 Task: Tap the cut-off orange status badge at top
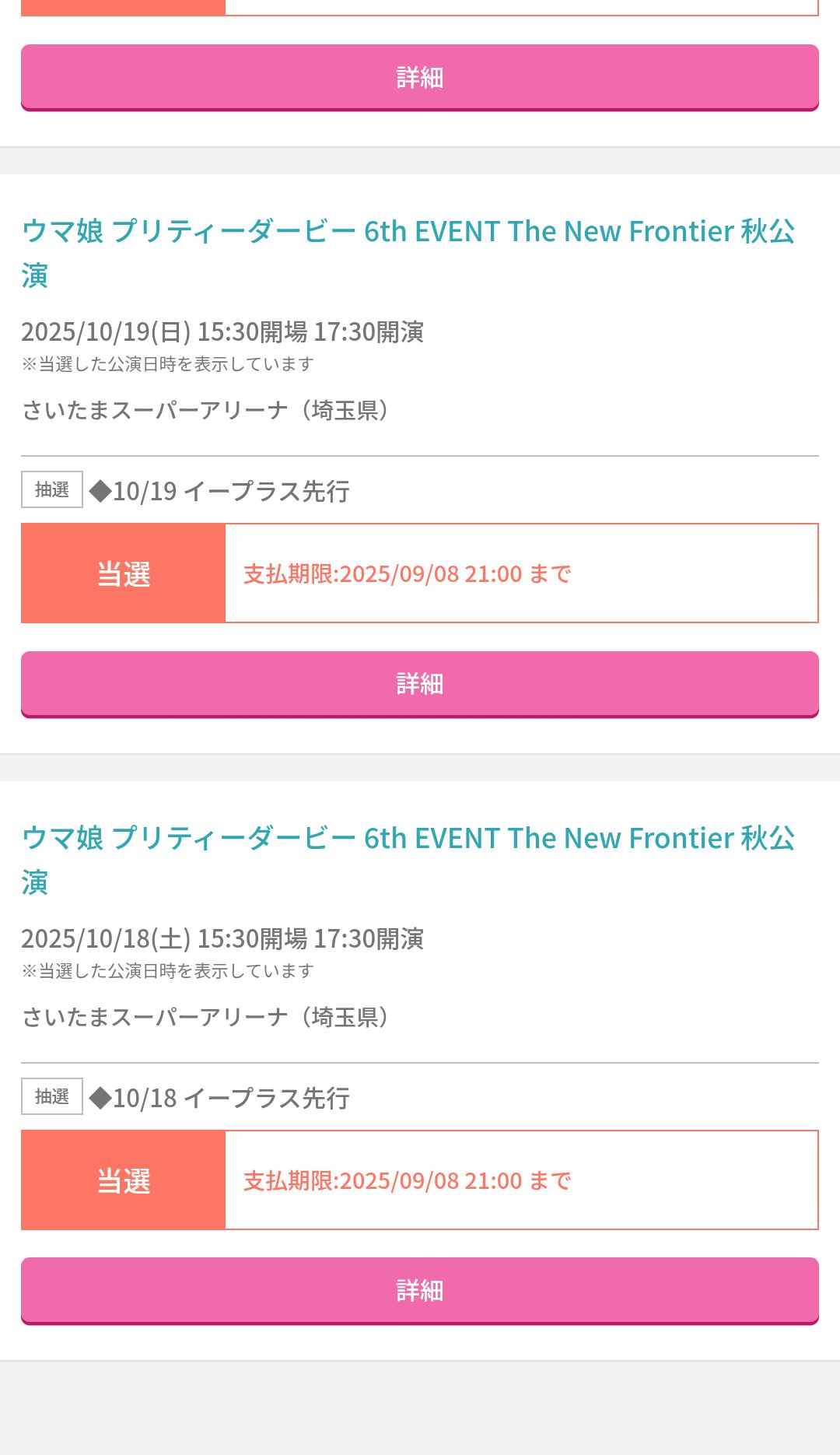click(124, 7)
